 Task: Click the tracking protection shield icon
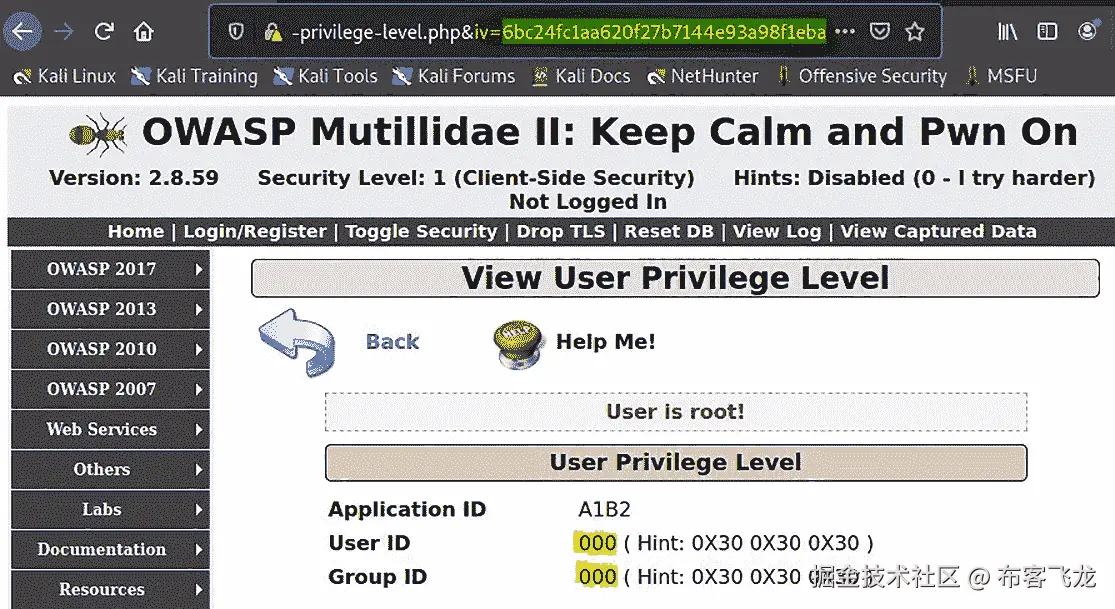[x=234, y=31]
